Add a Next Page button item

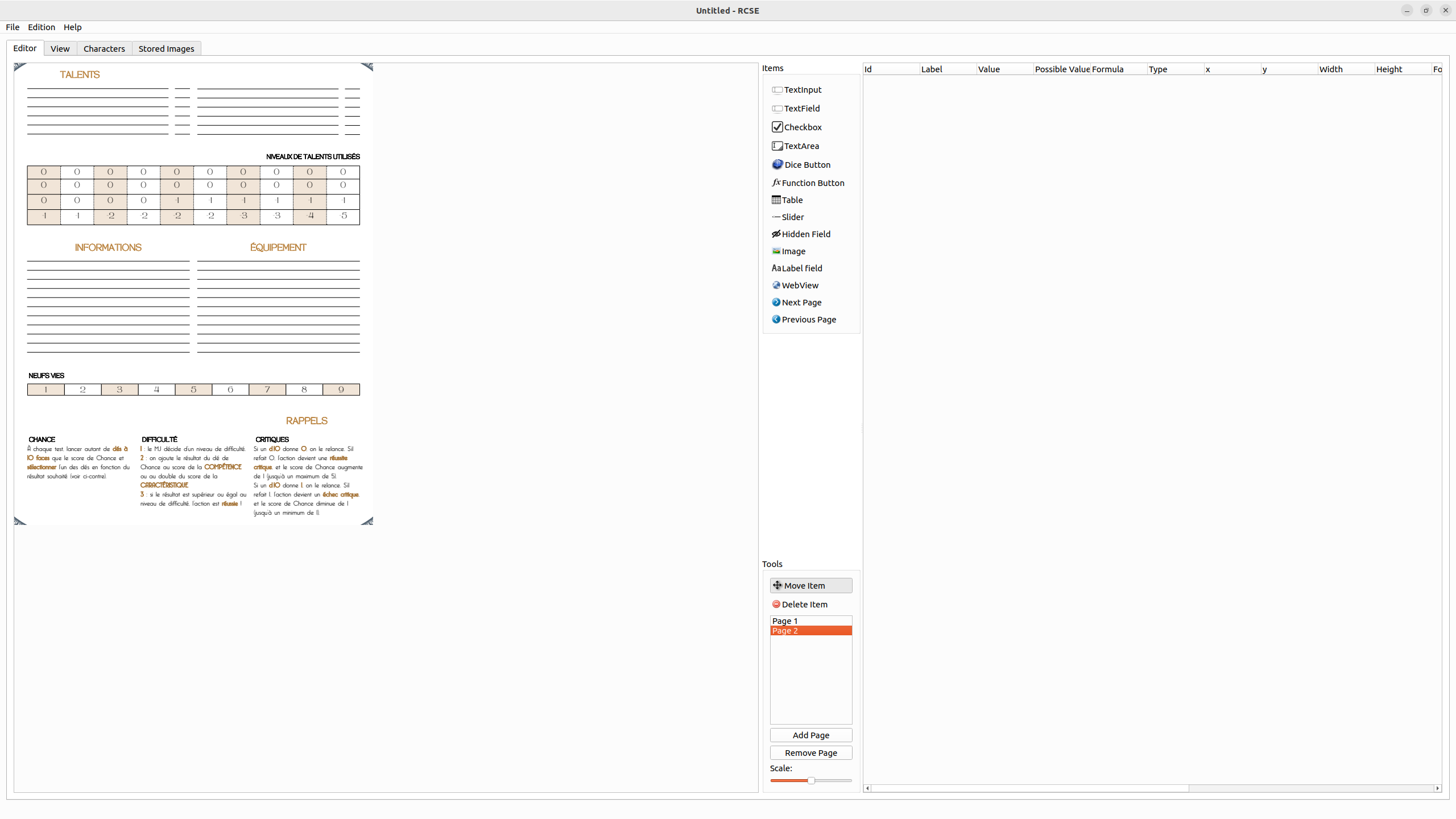click(x=801, y=302)
